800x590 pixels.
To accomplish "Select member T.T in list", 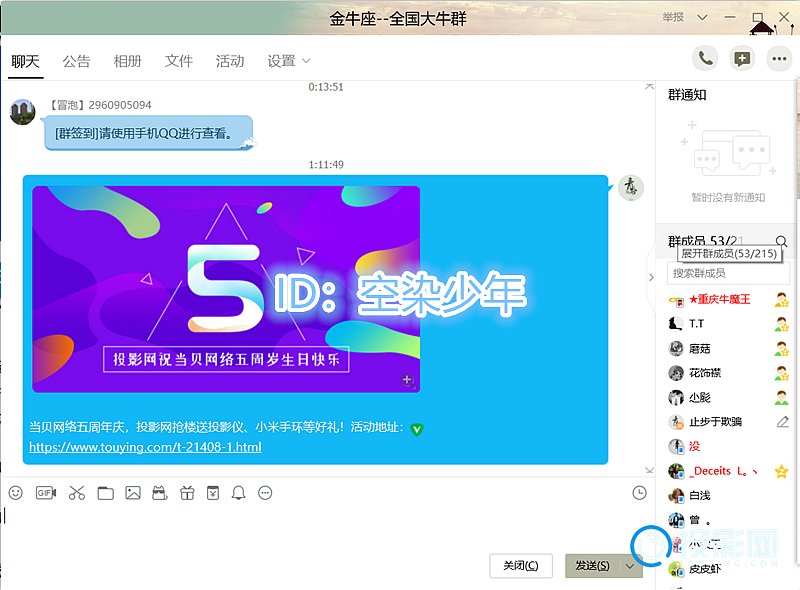I will (x=696, y=324).
